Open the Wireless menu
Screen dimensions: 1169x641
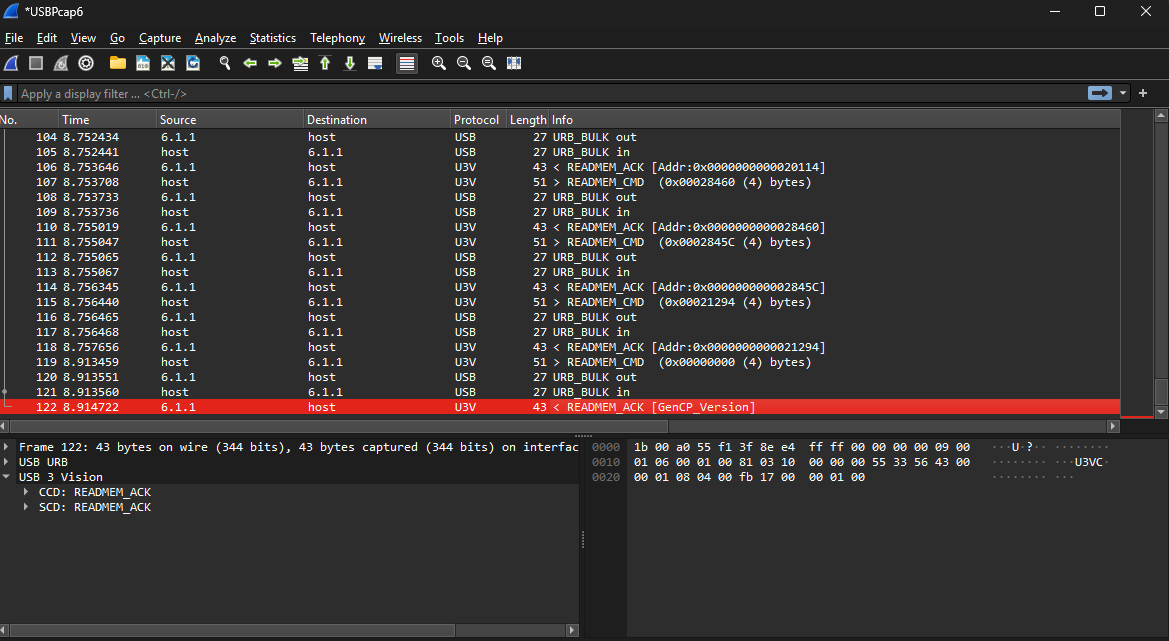(400, 38)
